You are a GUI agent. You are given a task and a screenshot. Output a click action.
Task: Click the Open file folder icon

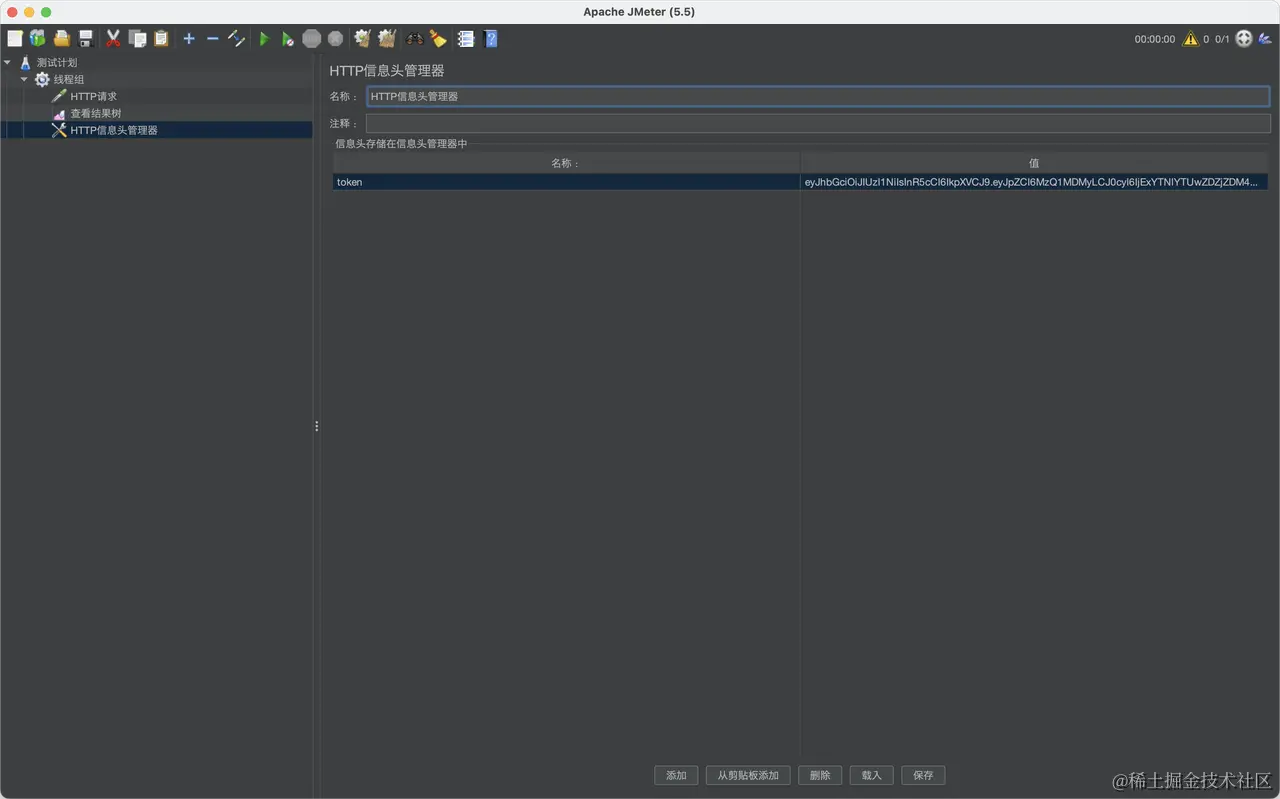[62, 39]
